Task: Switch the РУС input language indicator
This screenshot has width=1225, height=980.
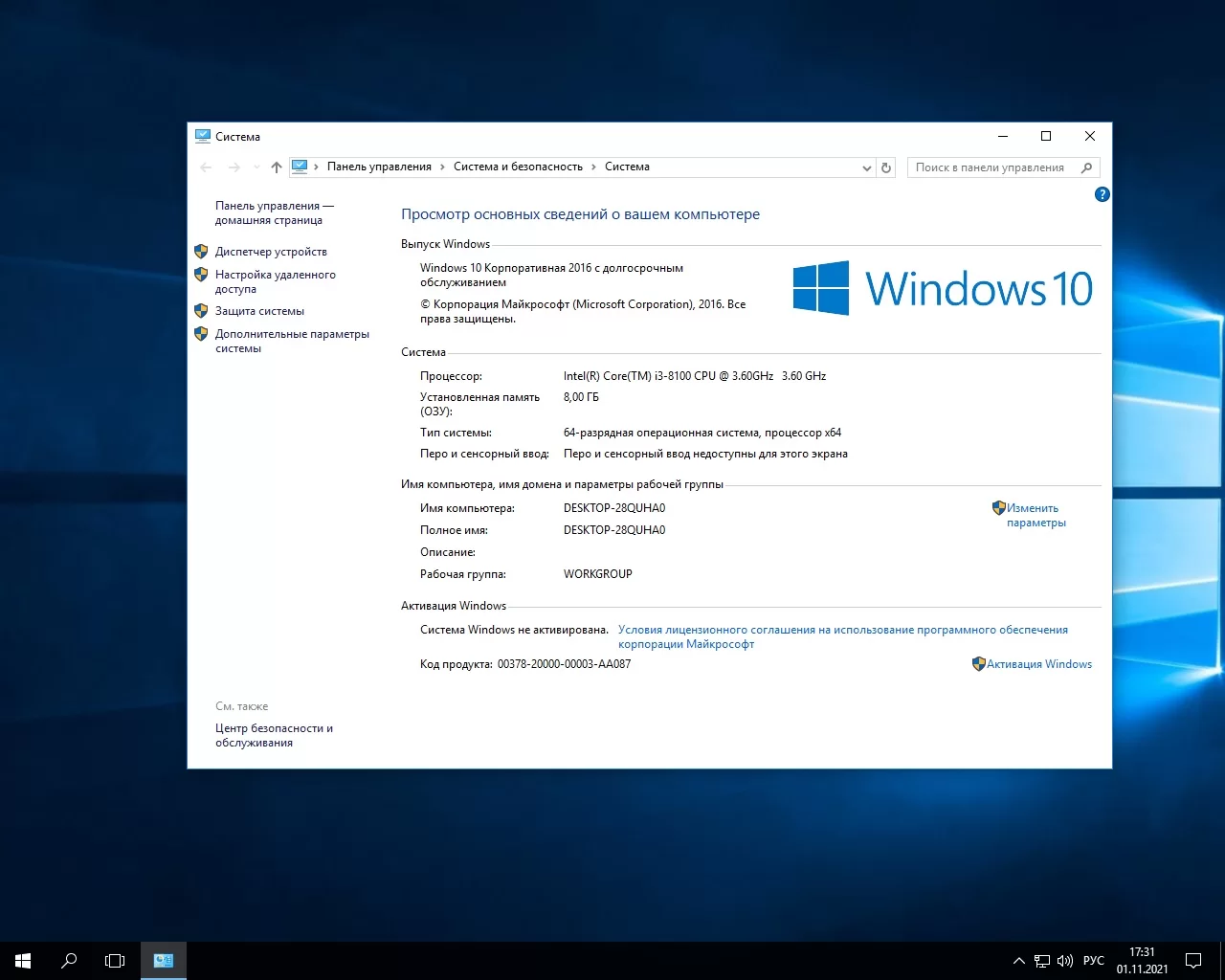Action: point(1094,960)
